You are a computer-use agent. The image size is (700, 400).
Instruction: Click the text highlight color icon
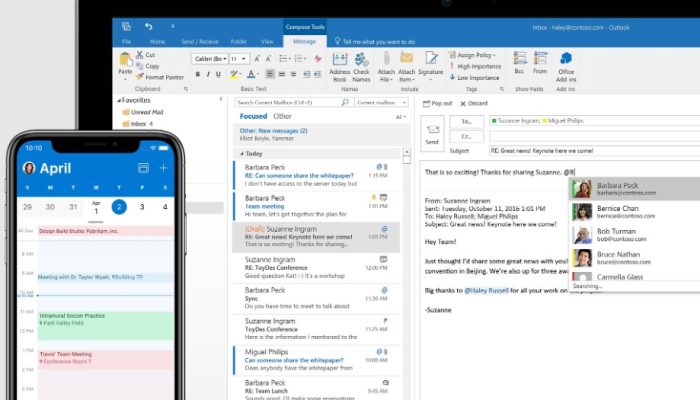click(x=234, y=75)
